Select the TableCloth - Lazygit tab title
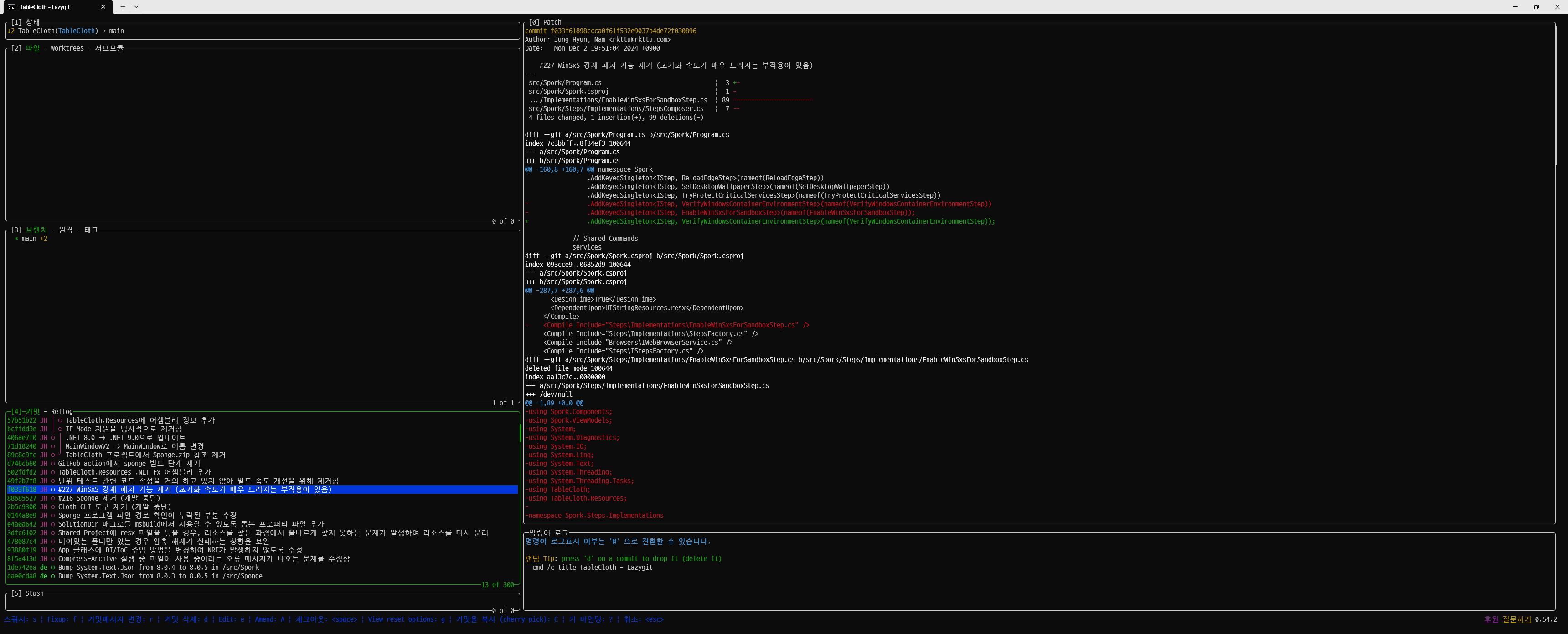This screenshot has height=634, width=1568. [x=44, y=7]
